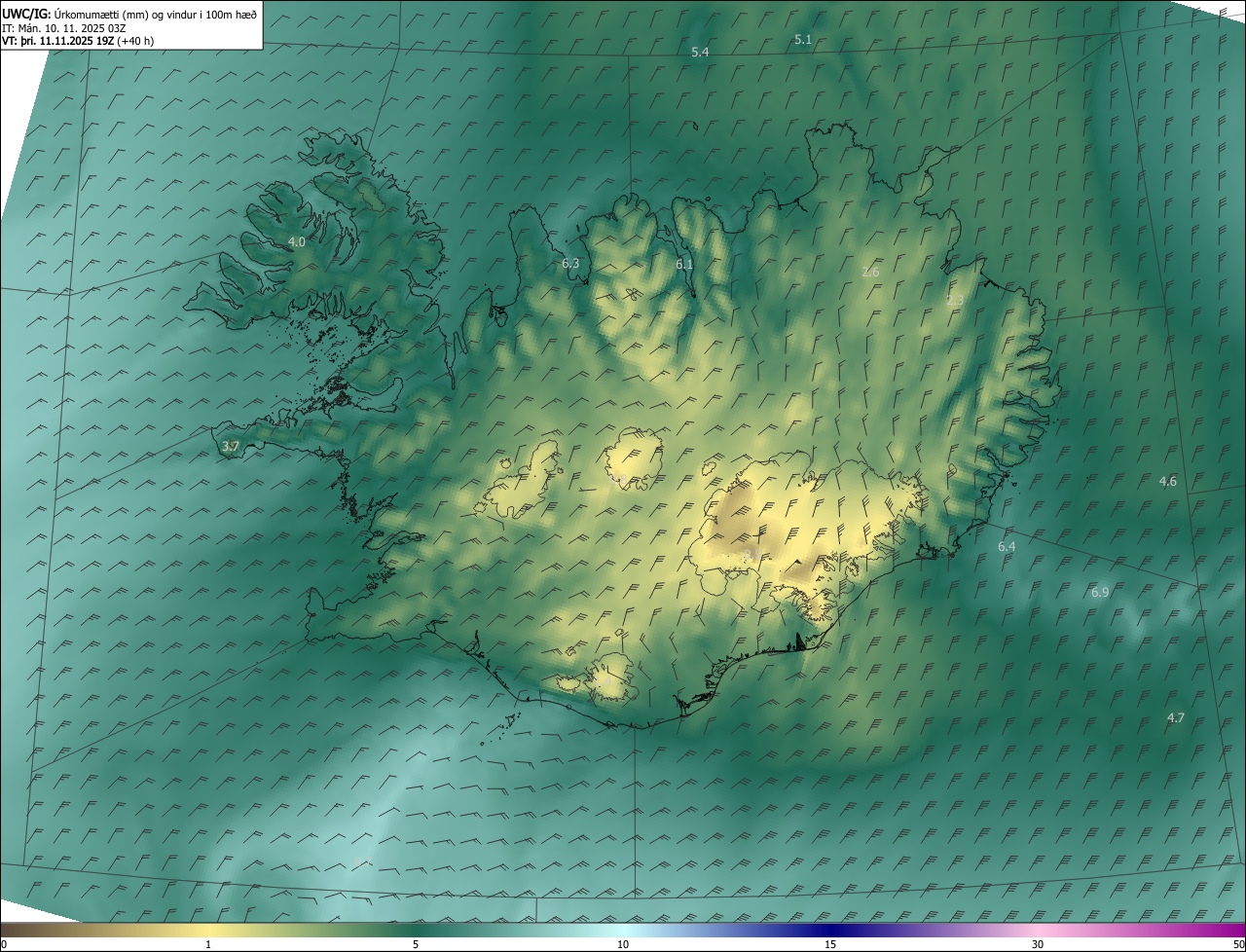The width and height of the screenshot is (1246, 952).
Task: Click the colorbar tick label 15
Action: [830, 945]
